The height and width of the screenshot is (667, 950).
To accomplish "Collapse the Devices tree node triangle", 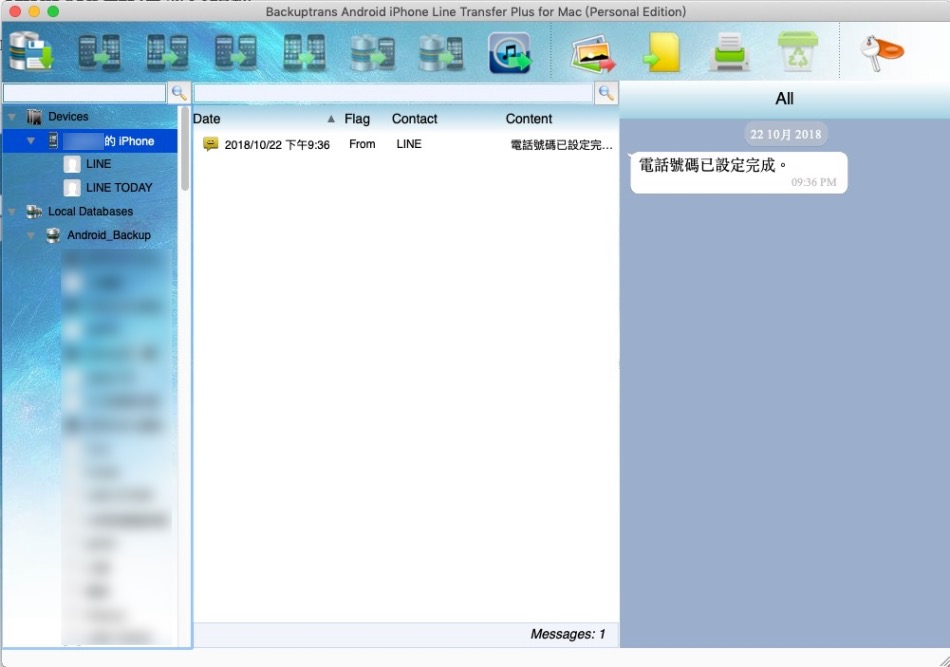I will click(12, 116).
